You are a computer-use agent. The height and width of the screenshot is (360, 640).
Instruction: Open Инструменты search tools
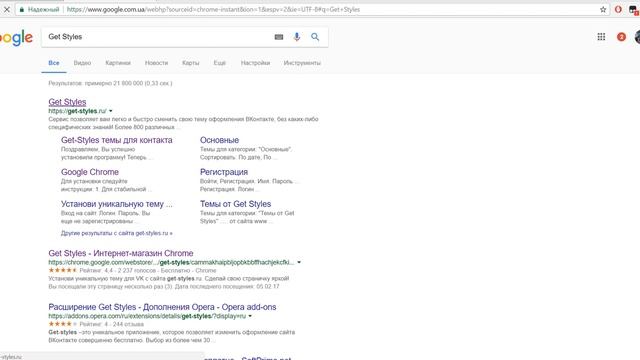(302, 63)
